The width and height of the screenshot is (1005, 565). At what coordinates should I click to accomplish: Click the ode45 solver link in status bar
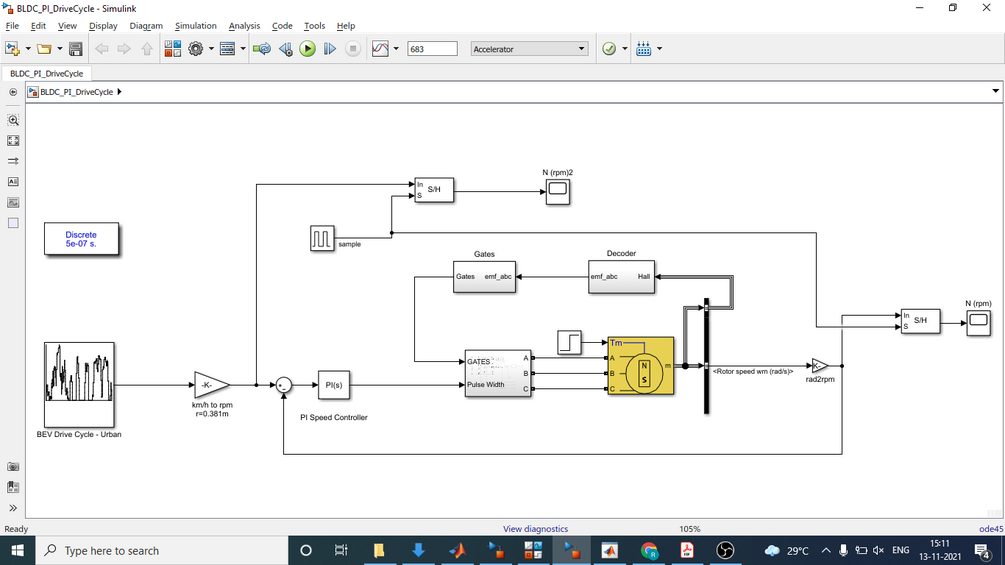coord(991,529)
